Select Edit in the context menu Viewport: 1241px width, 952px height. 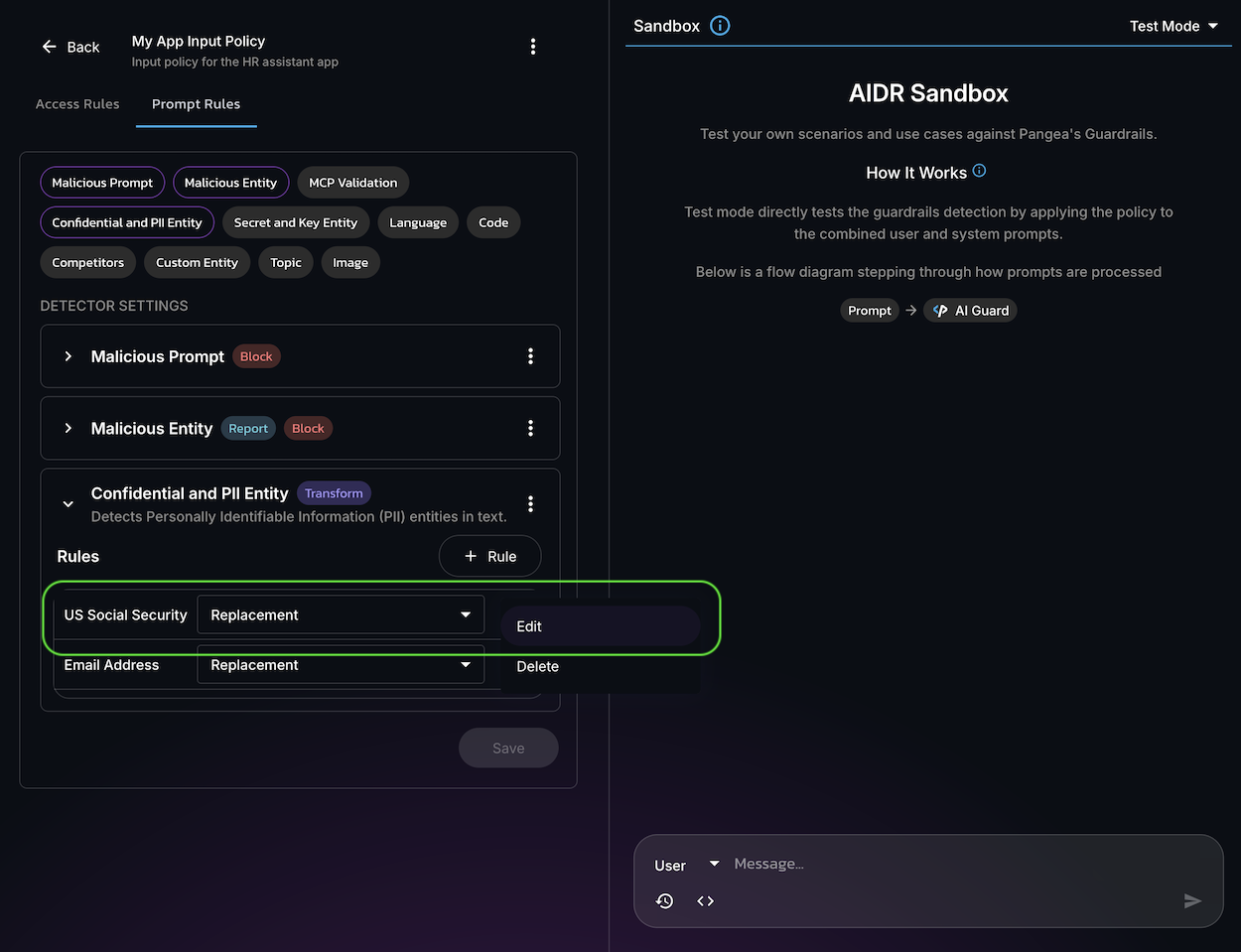pyautogui.click(x=529, y=626)
